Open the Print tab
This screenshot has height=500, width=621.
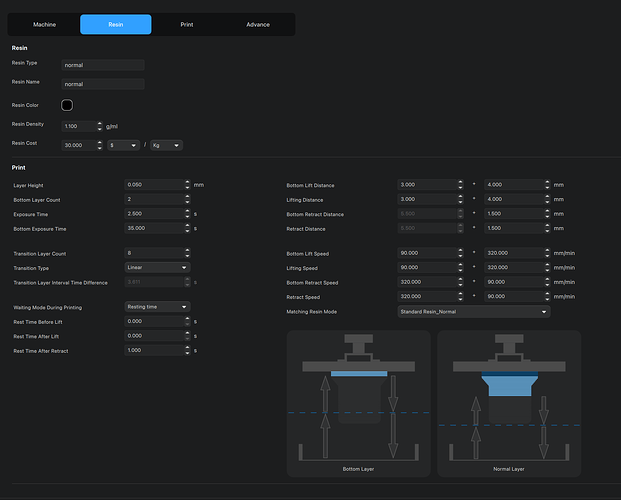(x=187, y=25)
